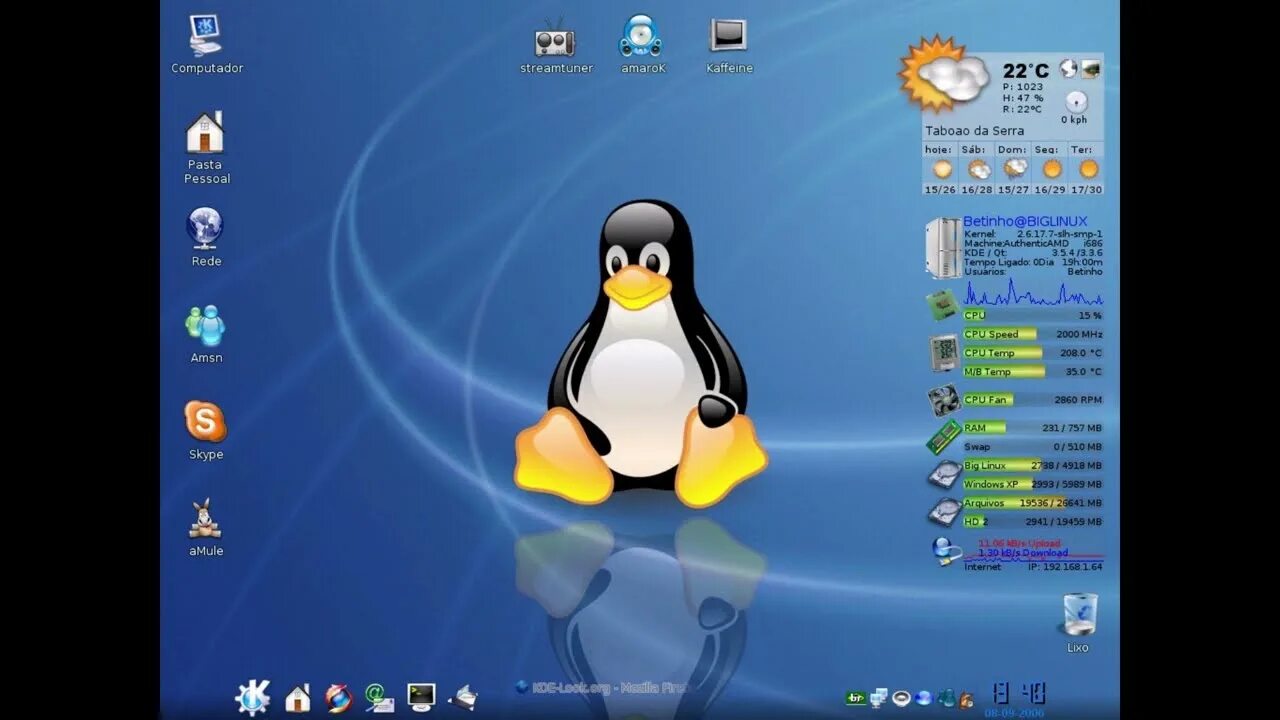Viewport: 1280px width, 720px height.
Task: Click the scanner-like icon in the panel
Action: (x=463, y=697)
